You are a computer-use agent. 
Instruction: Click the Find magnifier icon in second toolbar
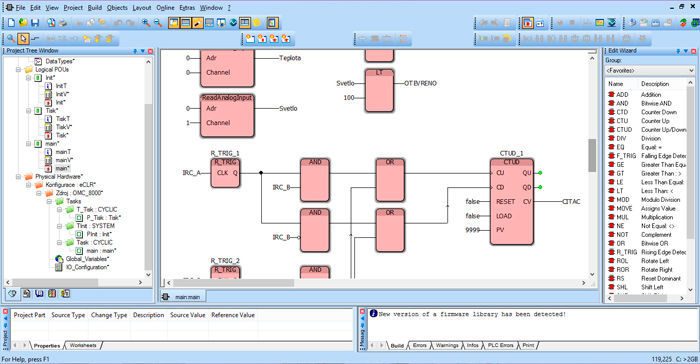click(x=11, y=39)
